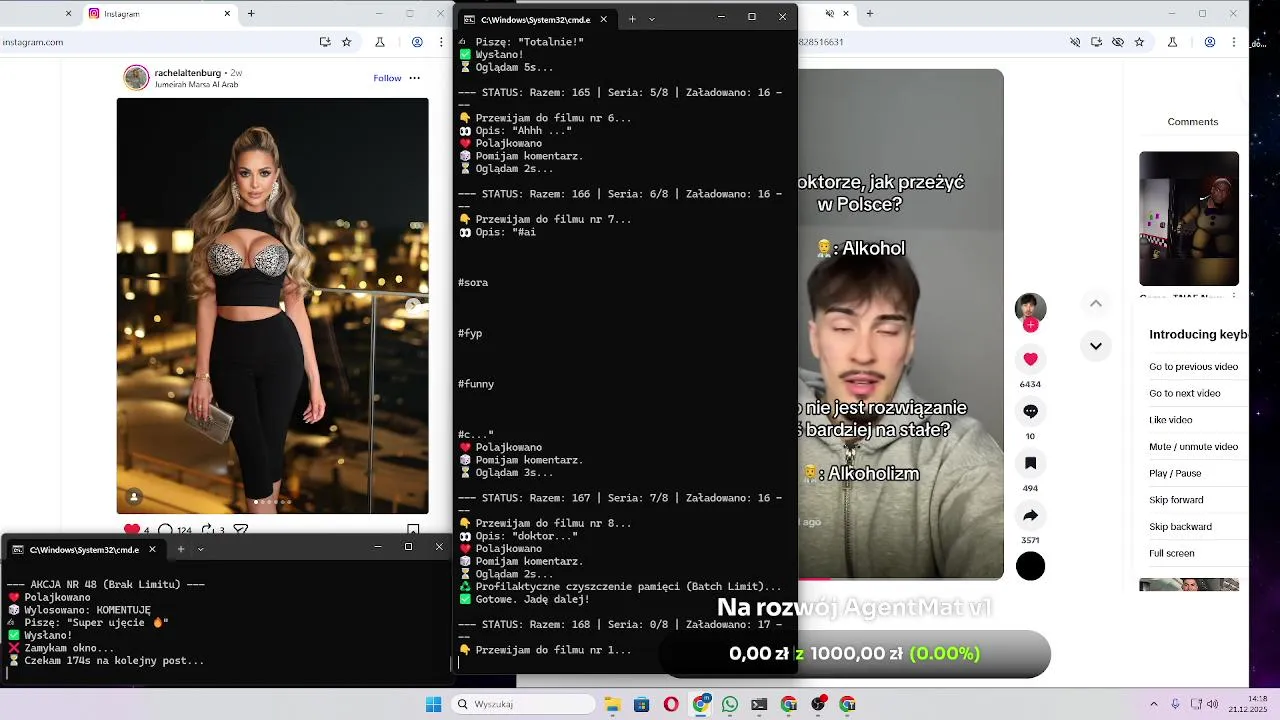Open Jumeirah Marsa Al Arab location link
The image size is (1280, 720).
[196, 85]
